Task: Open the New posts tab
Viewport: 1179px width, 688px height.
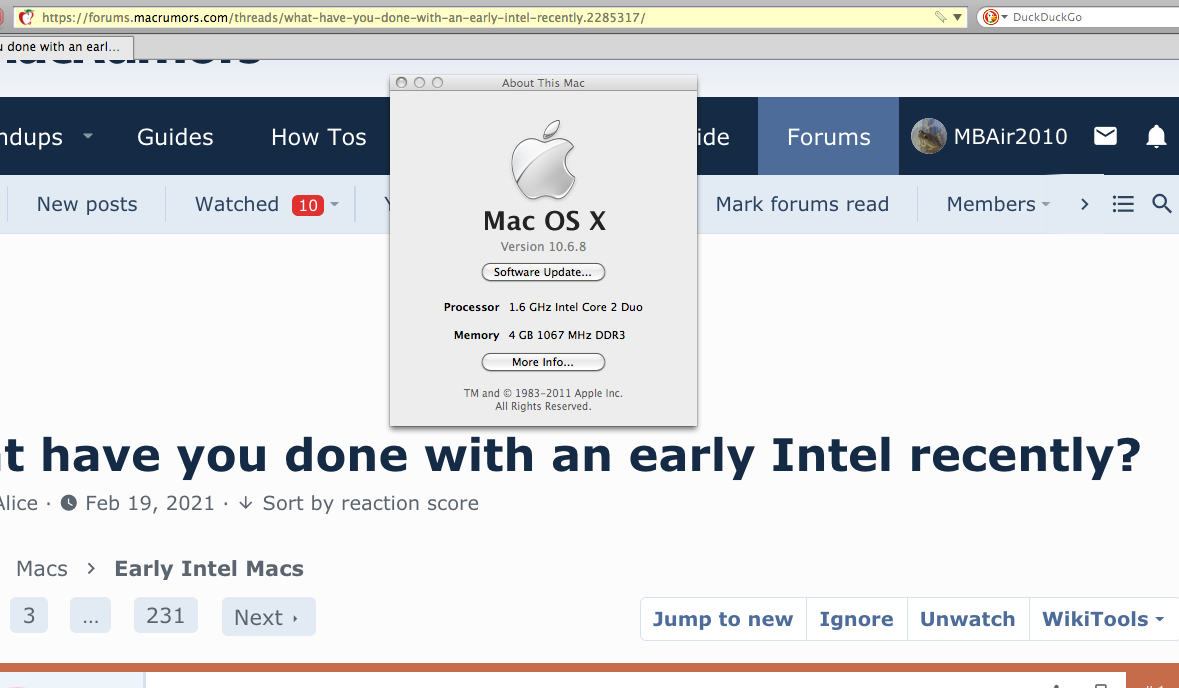Action: point(87,204)
